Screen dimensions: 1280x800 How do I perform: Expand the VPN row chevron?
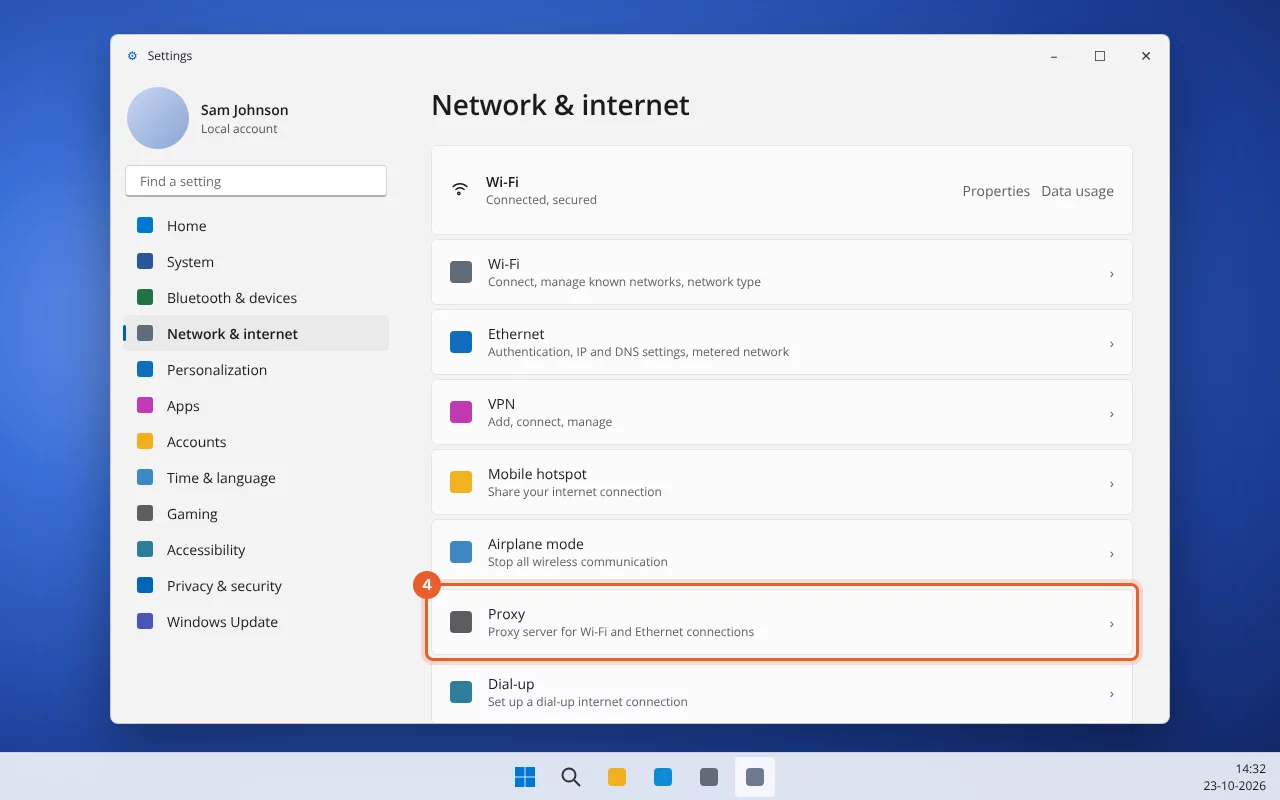pyautogui.click(x=1111, y=413)
